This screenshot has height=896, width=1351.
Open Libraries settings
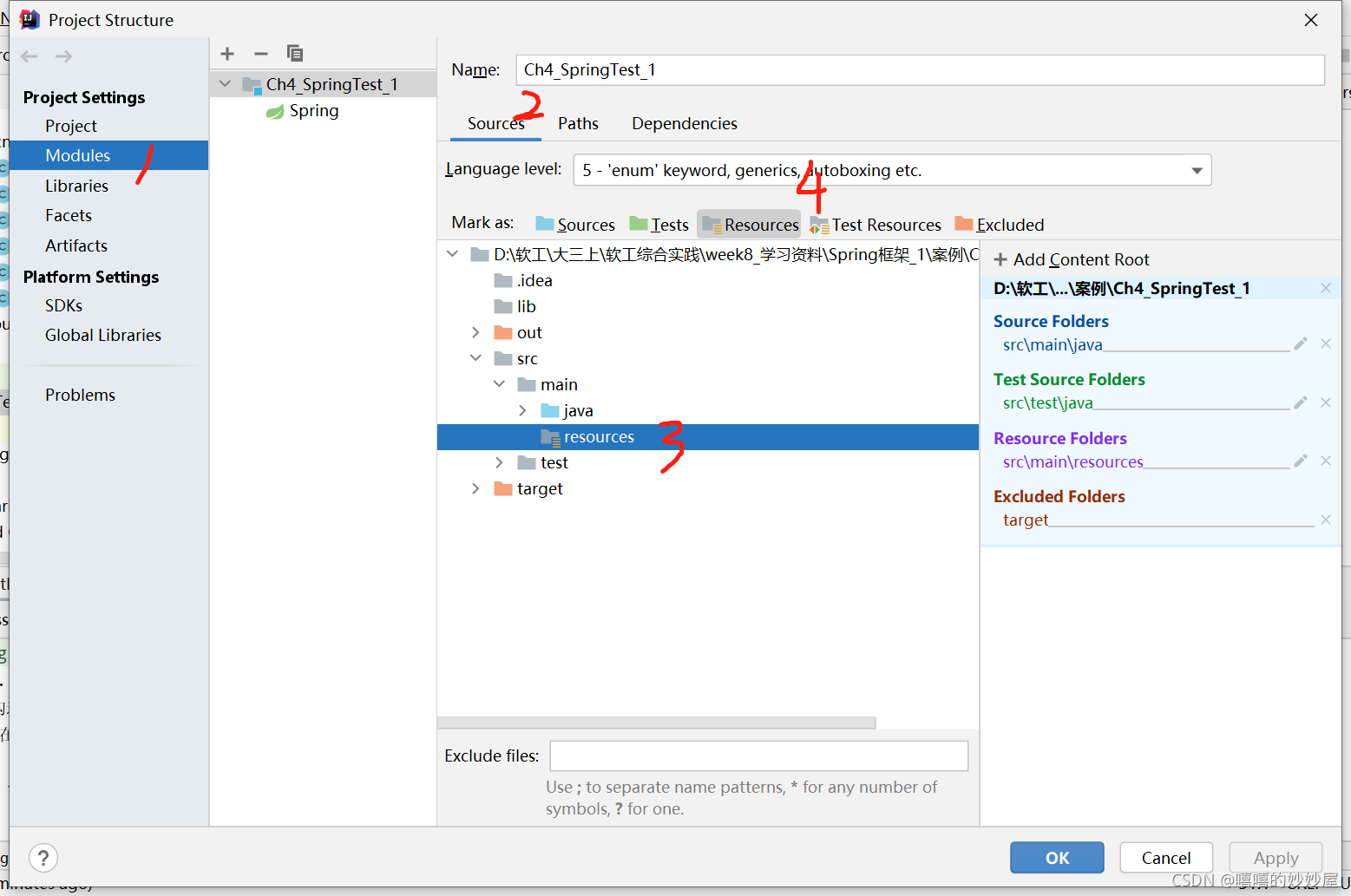click(76, 186)
